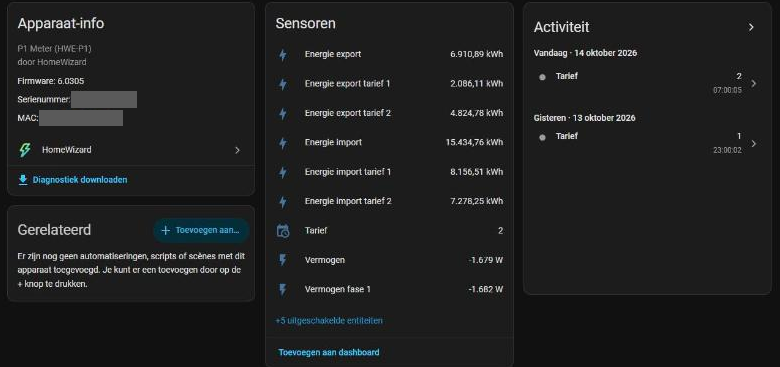The width and height of the screenshot is (780, 367).
Task: Open the Vermogen fase 1 sensor row
Action: (390, 289)
